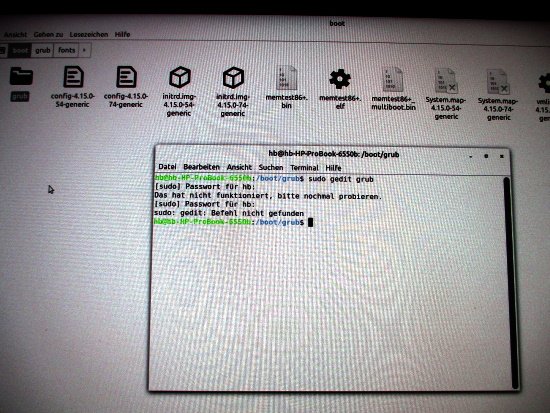Open the terminal Suchen menu
Image resolution: width=550 pixels, height=413 pixels.
271,167
